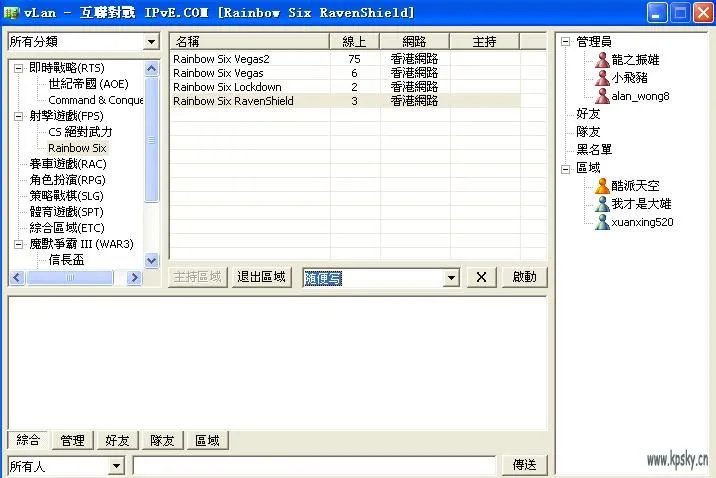
Task: Click the user icon beside xuanxing520
Action: coord(602,222)
